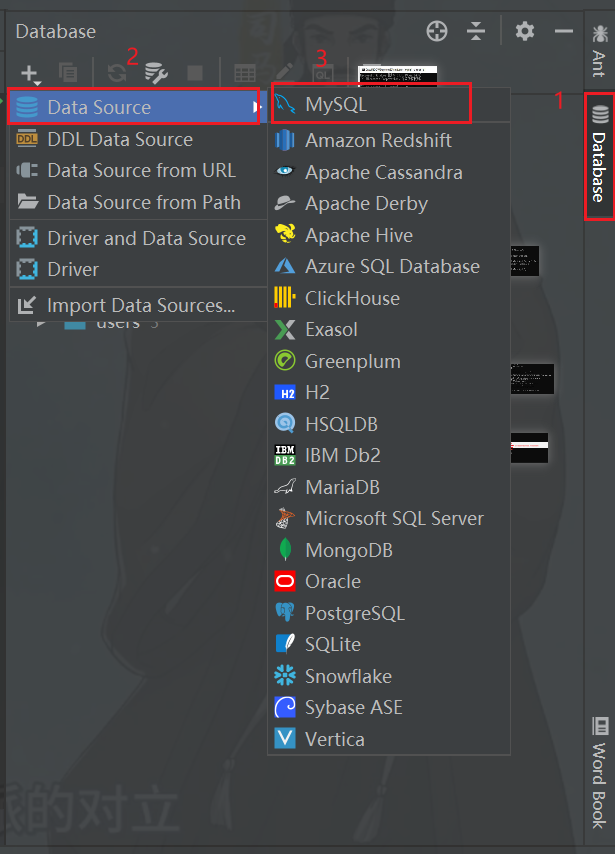Hide the Database panel with the minus icon
This screenshot has height=854, width=615.
pyautogui.click(x=564, y=31)
